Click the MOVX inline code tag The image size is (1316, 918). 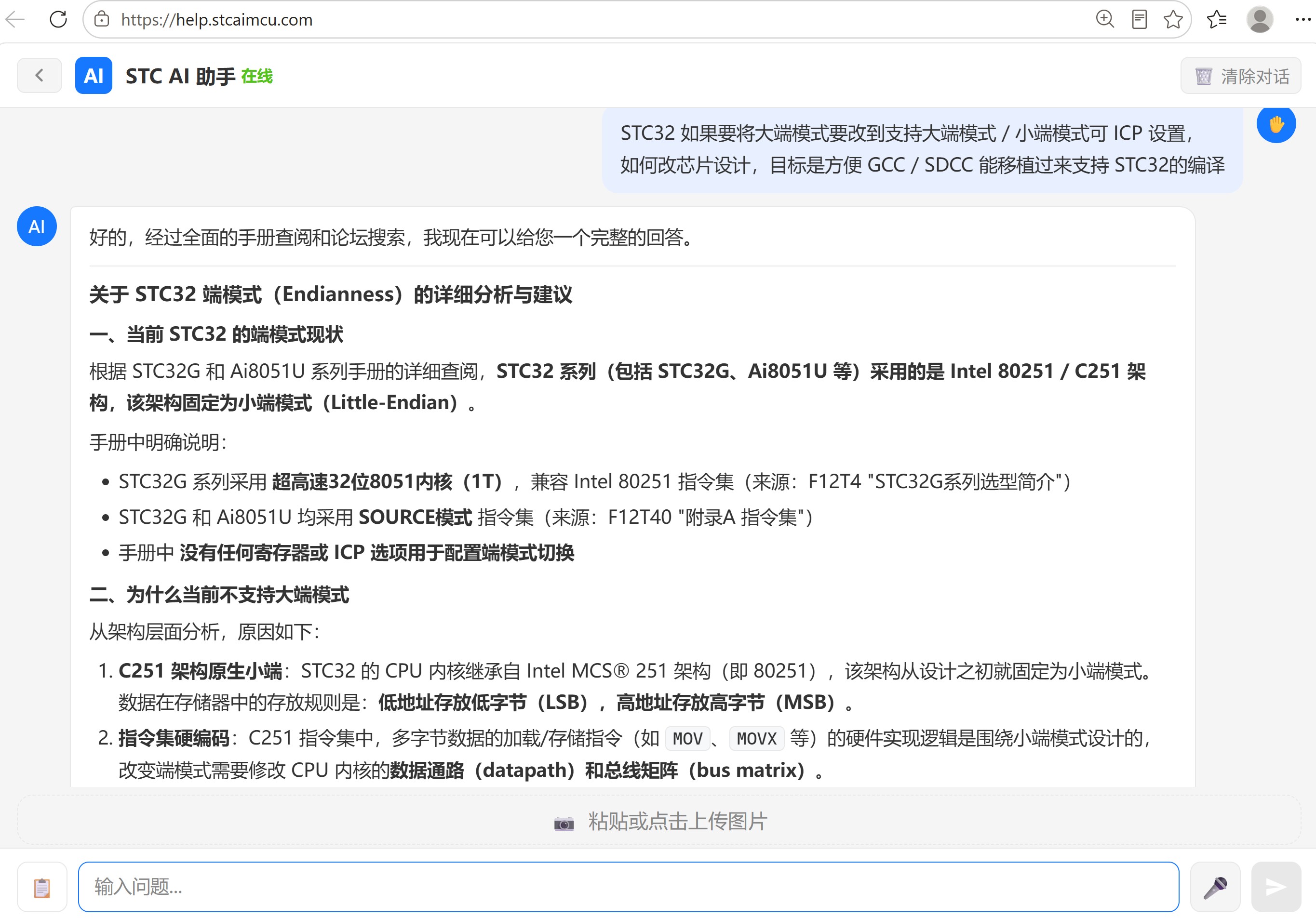coord(757,739)
